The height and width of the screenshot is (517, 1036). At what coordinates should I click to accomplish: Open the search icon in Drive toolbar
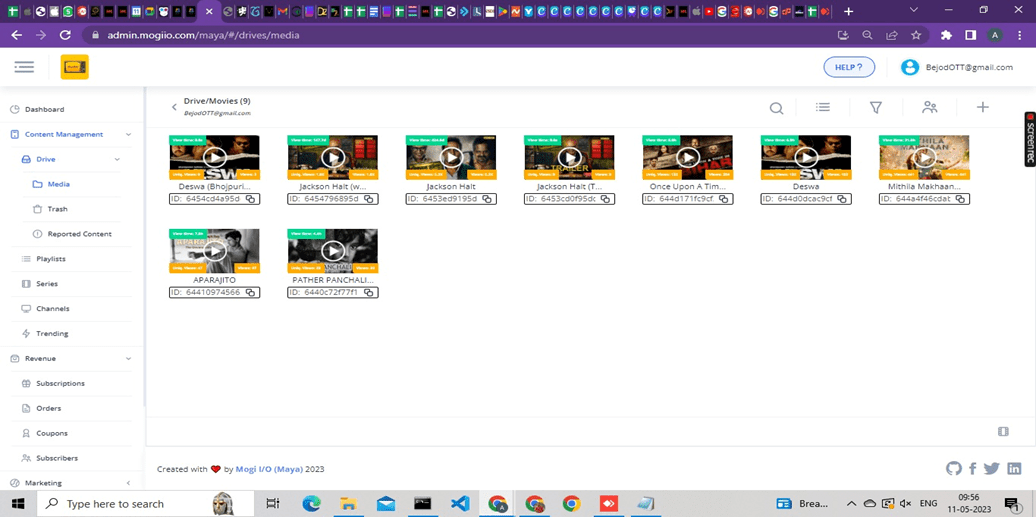click(x=776, y=108)
